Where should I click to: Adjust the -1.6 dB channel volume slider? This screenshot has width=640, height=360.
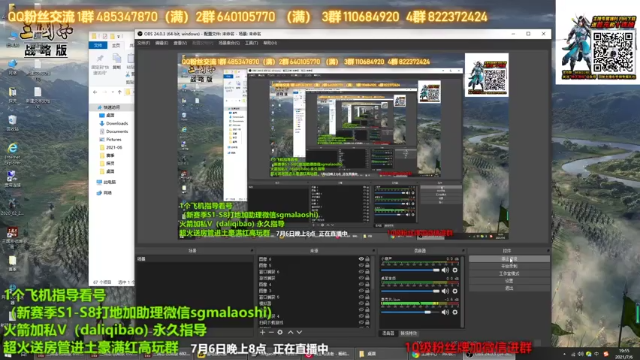410,312
